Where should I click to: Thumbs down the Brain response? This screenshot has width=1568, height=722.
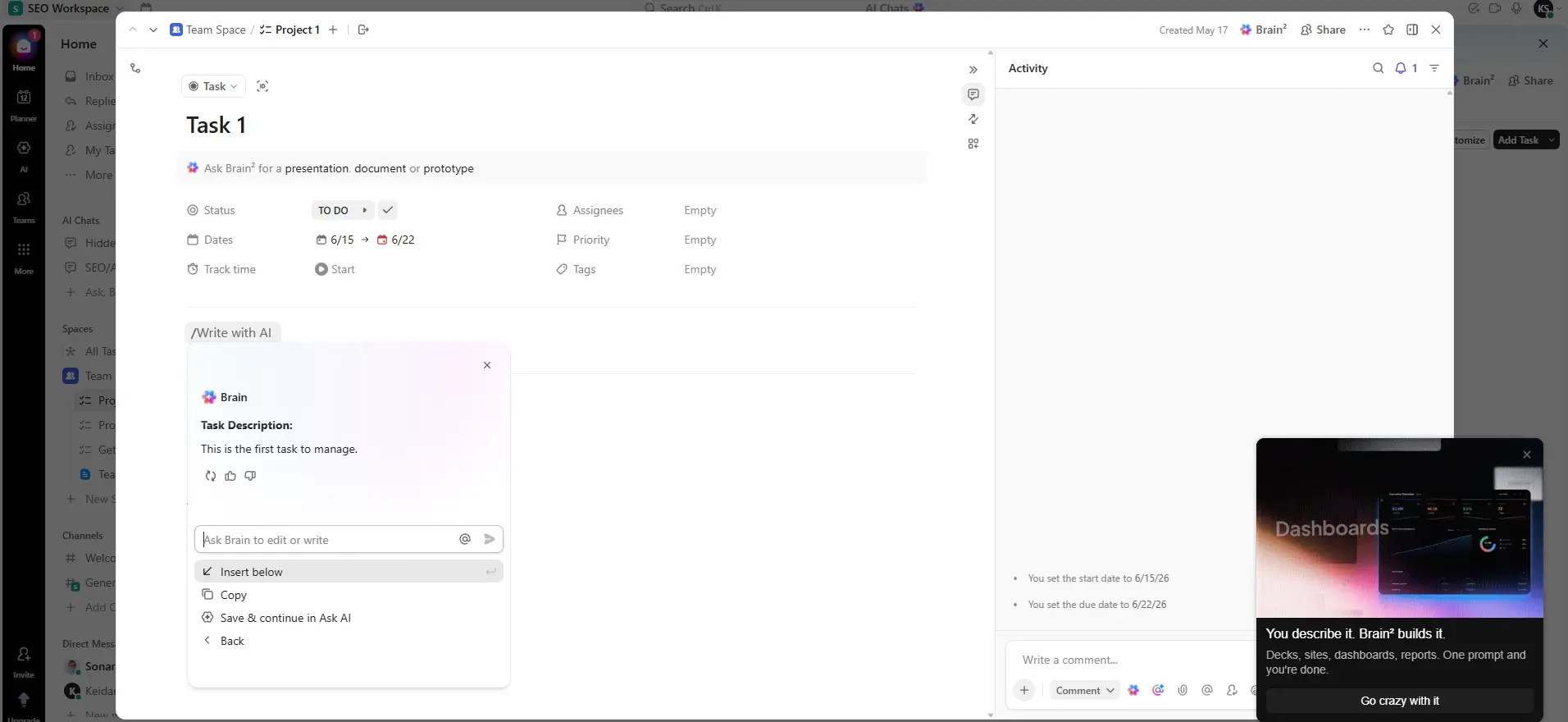(250, 476)
